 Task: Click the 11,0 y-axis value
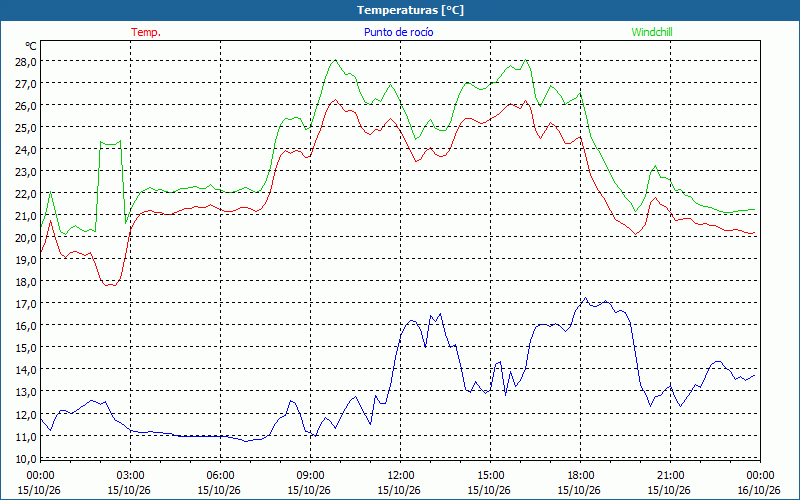pos(25,436)
